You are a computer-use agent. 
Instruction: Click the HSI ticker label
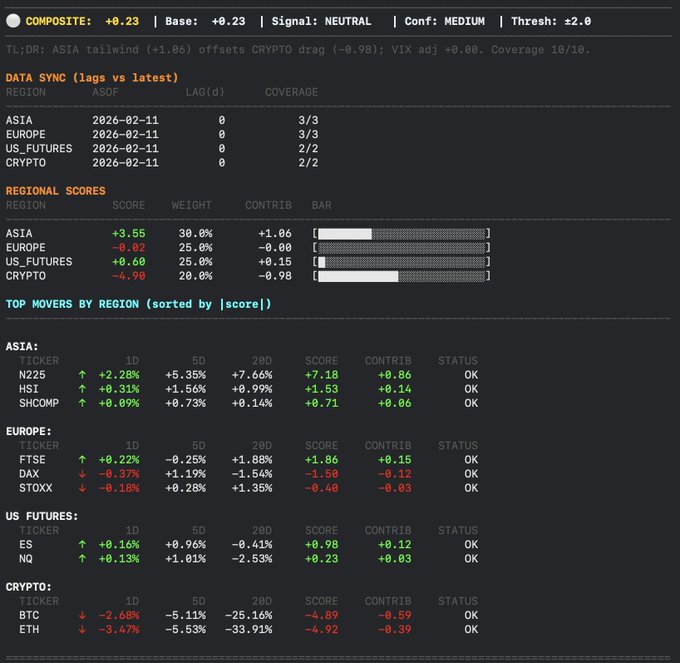pos(28,389)
